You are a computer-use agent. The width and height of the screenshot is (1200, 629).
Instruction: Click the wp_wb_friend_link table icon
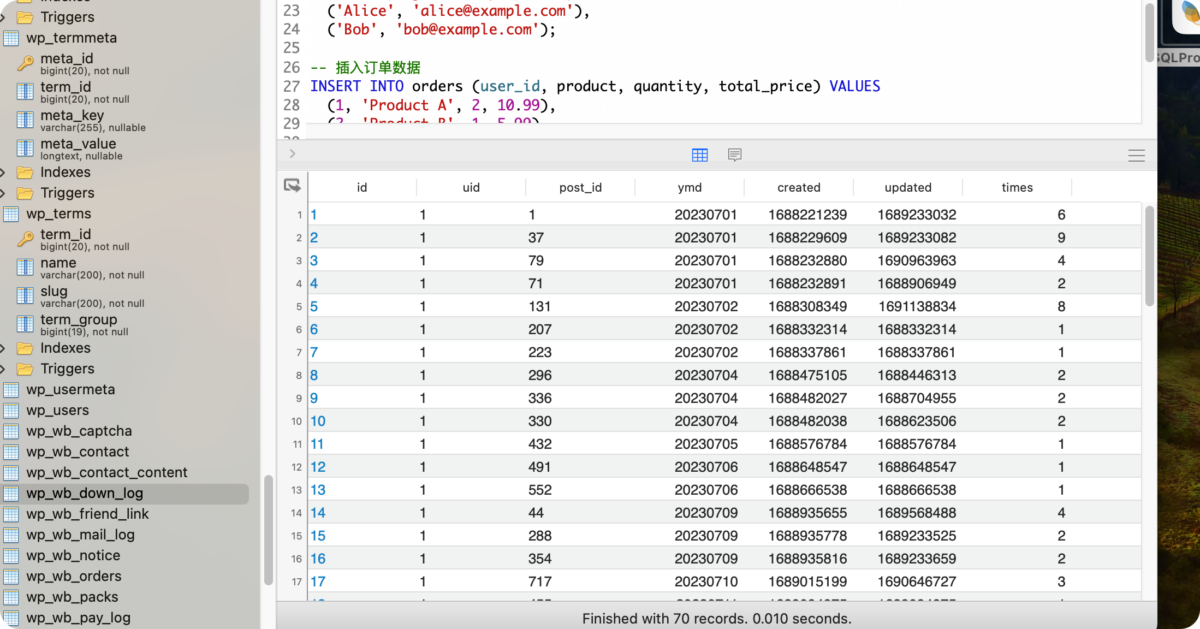pyautogui.click(x=11, y=514)
